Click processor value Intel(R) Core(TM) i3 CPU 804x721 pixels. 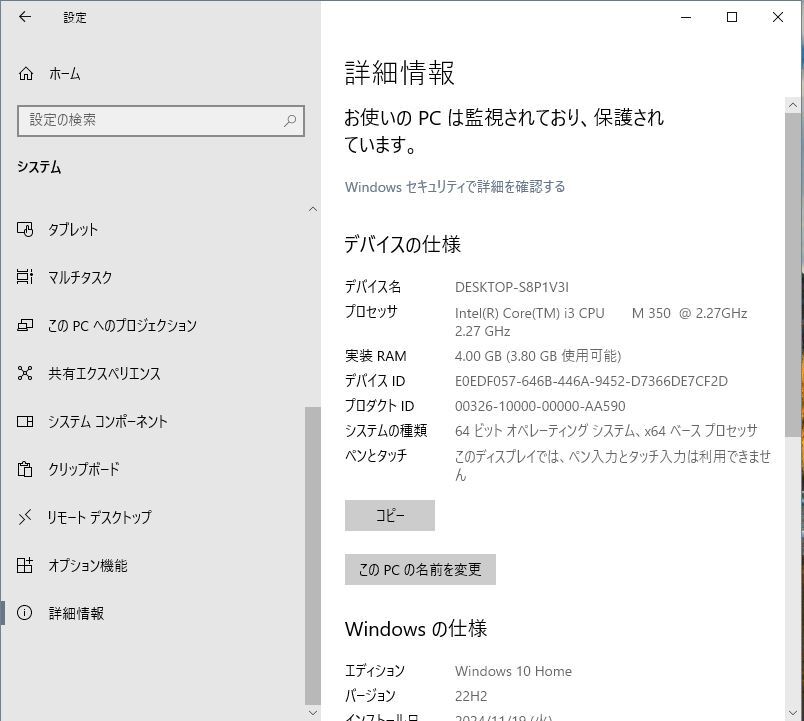point(601,322)
